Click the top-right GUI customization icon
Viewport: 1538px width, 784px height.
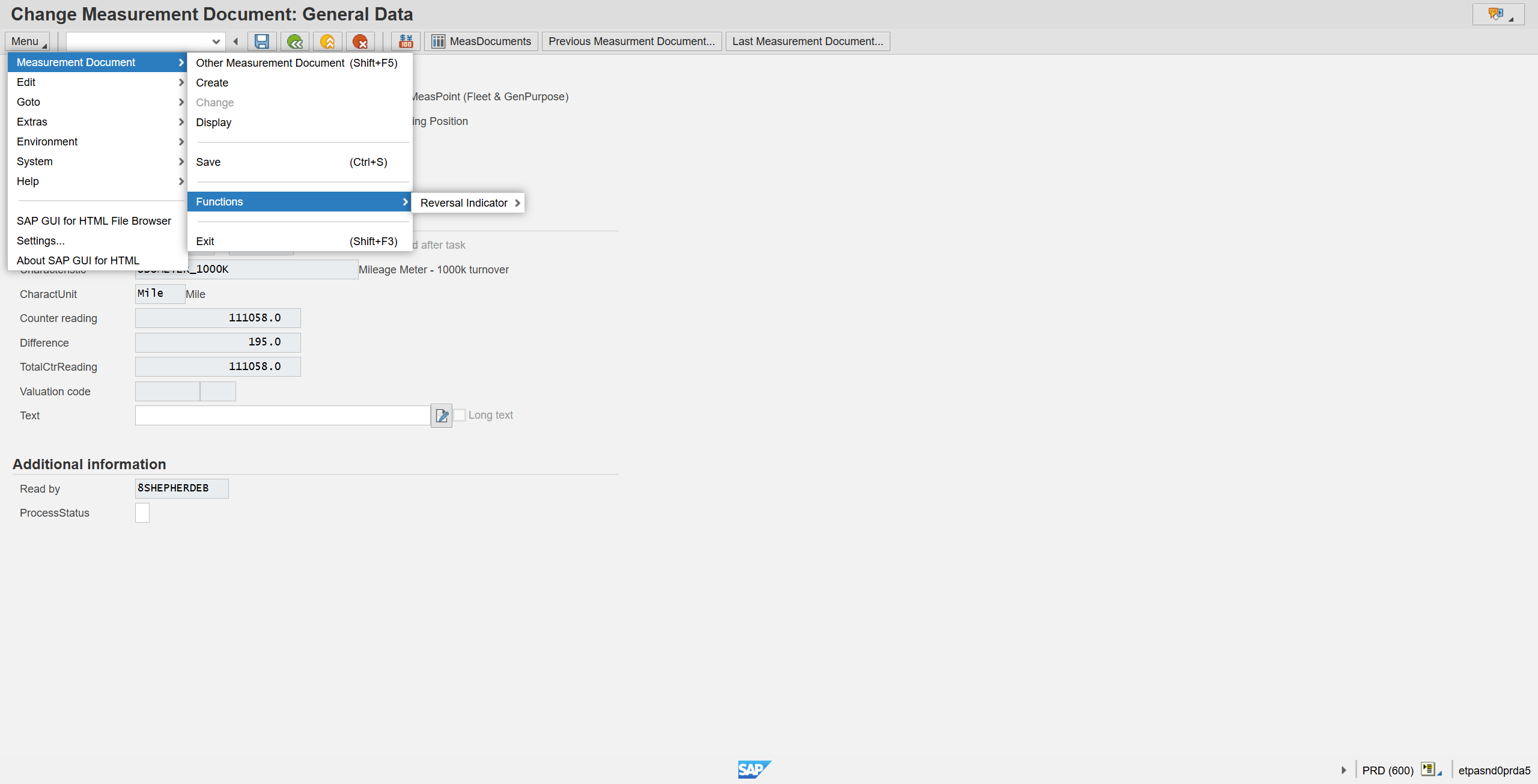(x=1498, y=14)
